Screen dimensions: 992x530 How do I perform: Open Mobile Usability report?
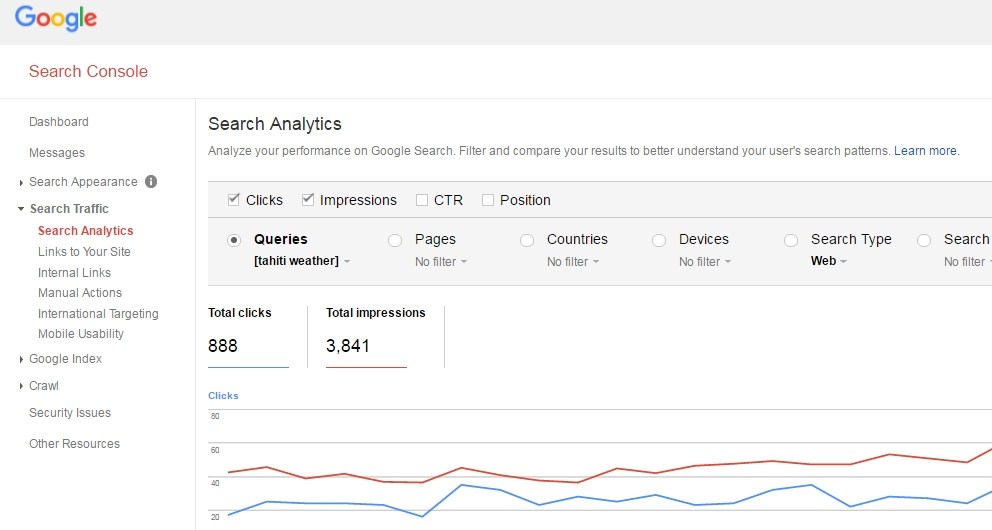tap(81, 334)
